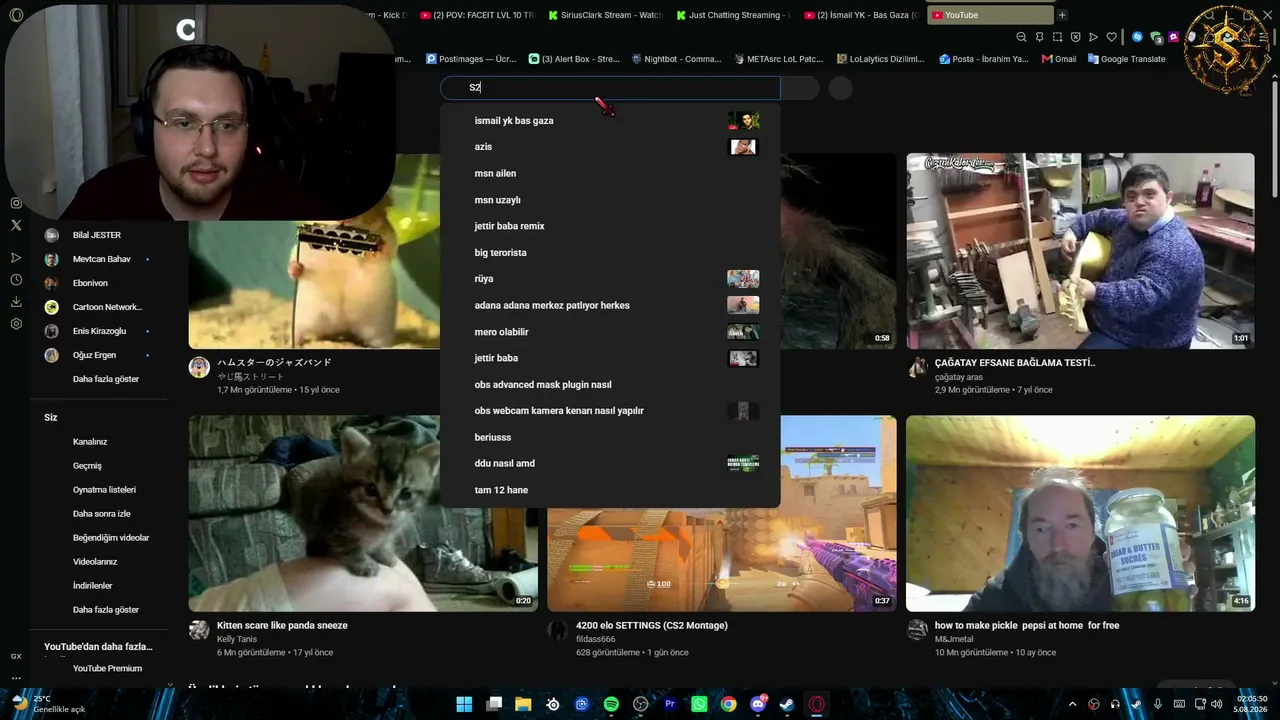Image resolution: width=1280 pixels, height=720 pixels.
Task: Open the weather widget showing 25°C
Action: coord(48,704)
